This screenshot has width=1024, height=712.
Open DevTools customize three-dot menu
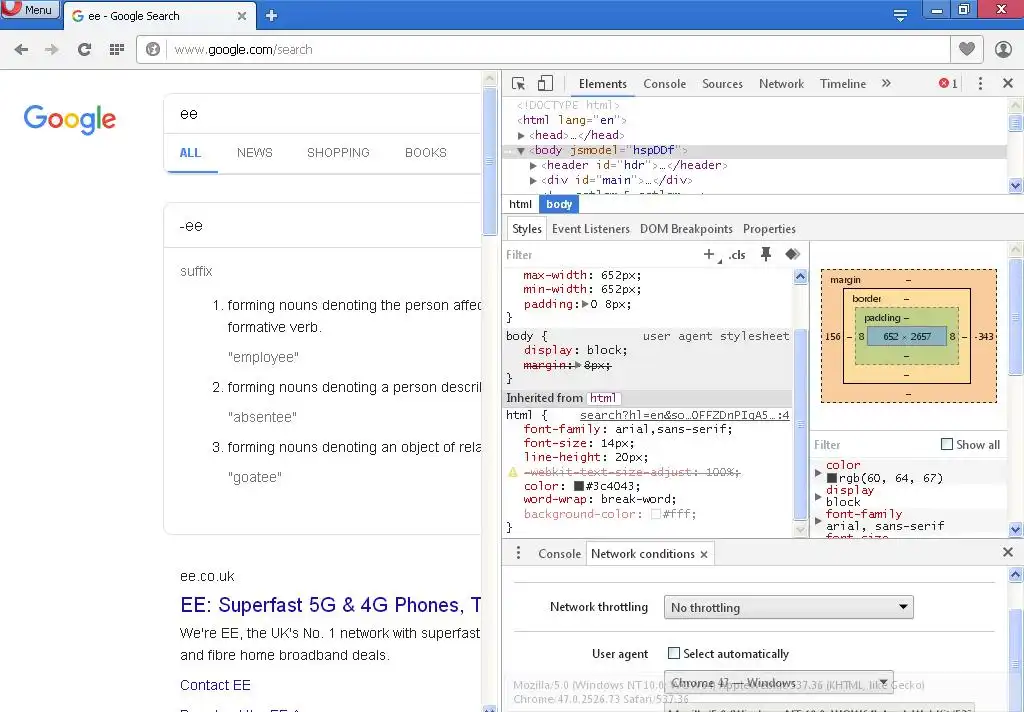[980, 84]
